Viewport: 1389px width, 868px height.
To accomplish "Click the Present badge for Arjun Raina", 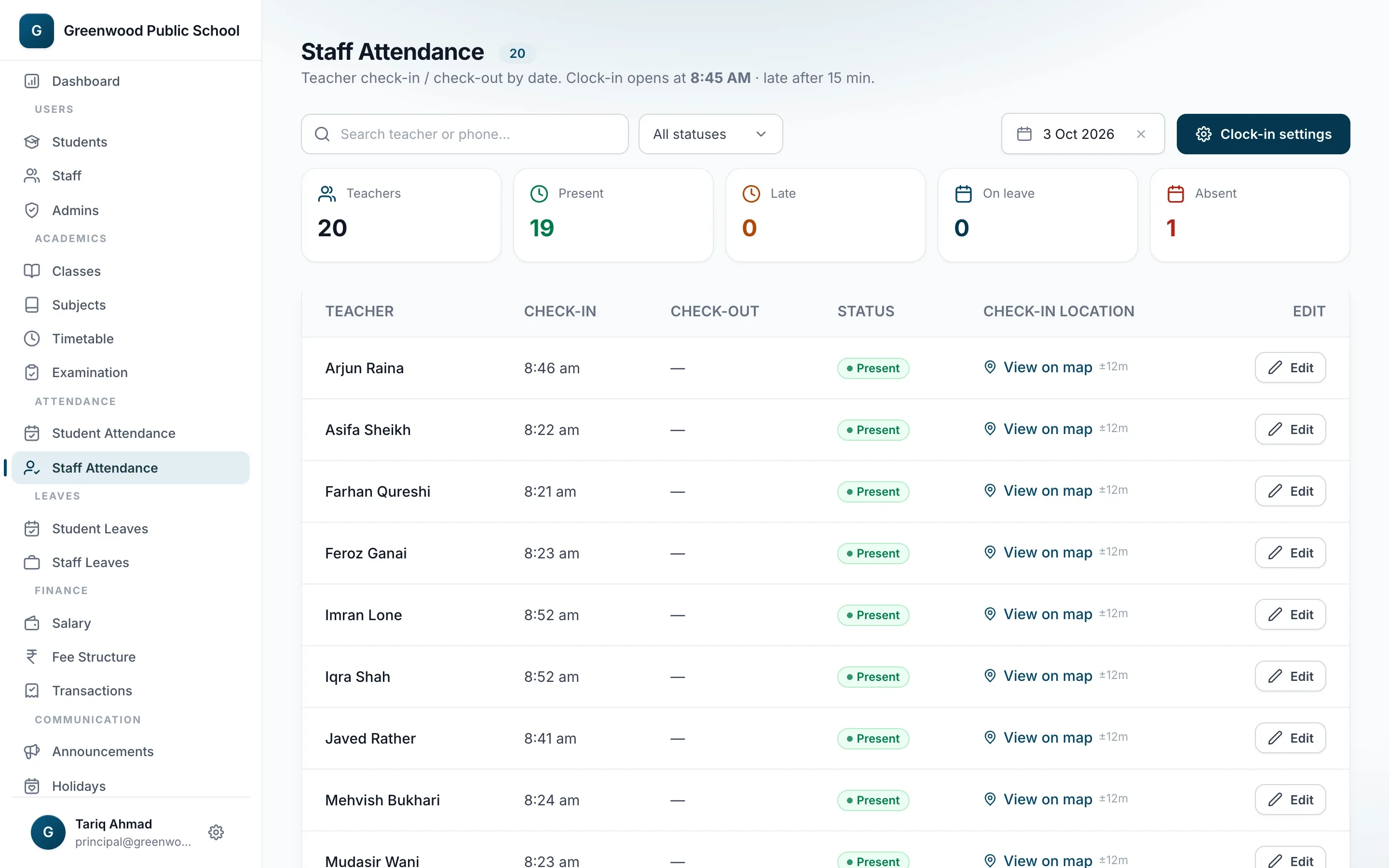I will [x=873, y=368].
